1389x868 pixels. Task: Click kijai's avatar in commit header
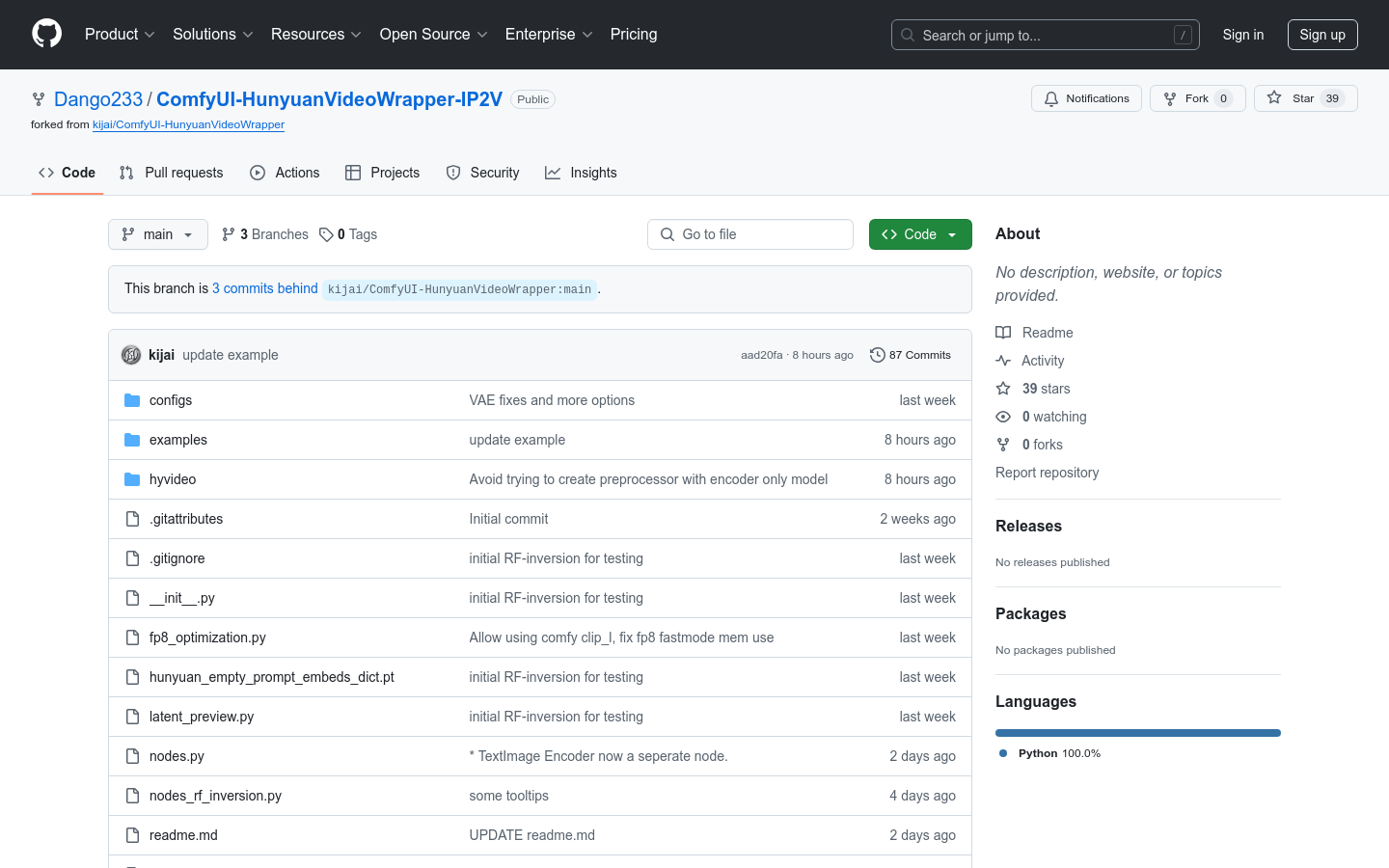(131, 355)
